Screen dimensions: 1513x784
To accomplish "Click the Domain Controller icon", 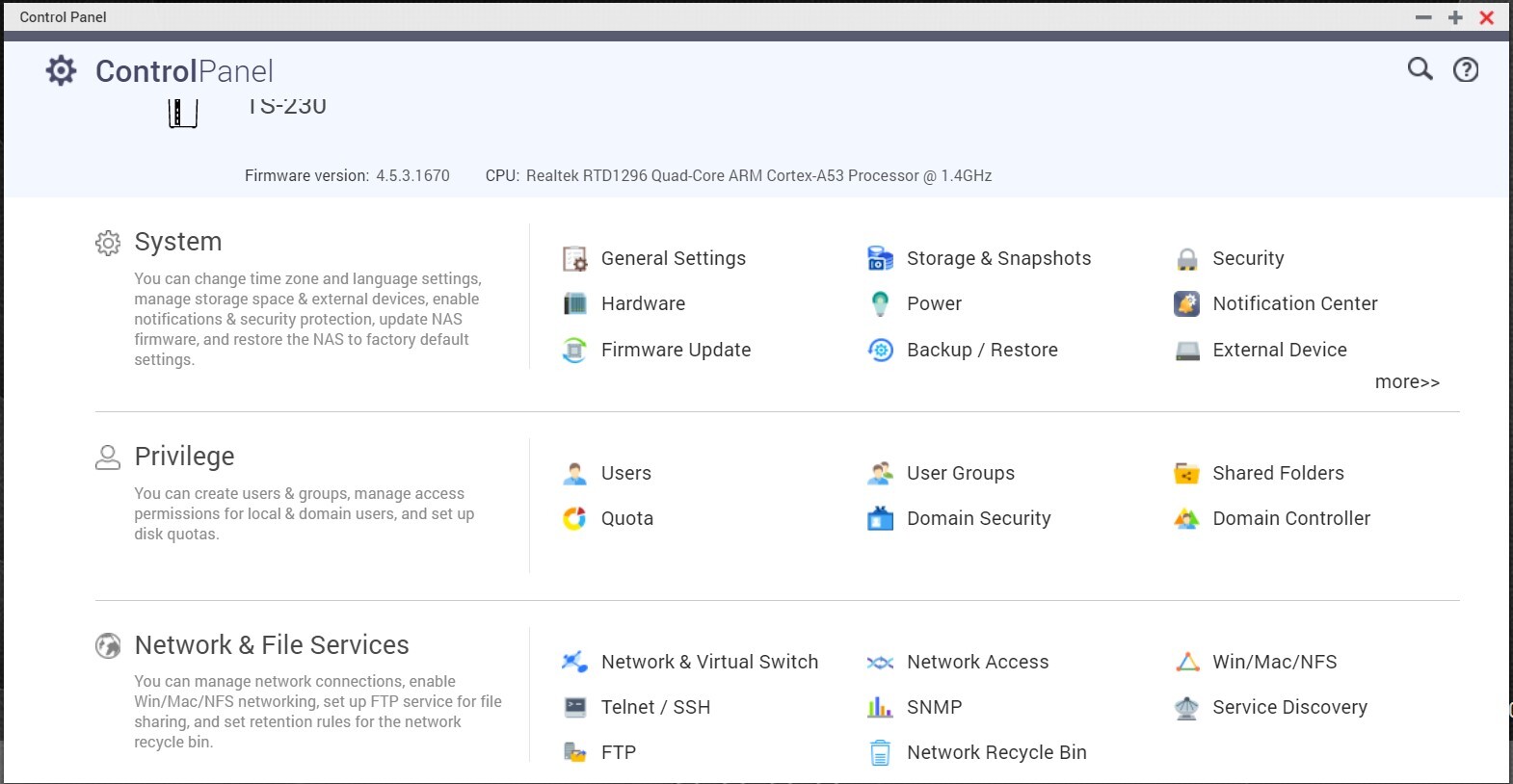I will point(1187,518).
